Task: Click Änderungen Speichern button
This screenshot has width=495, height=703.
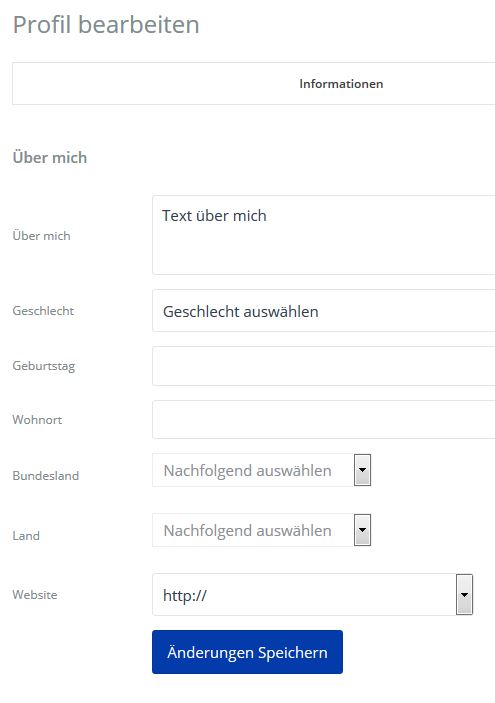Action: [248, 652]
